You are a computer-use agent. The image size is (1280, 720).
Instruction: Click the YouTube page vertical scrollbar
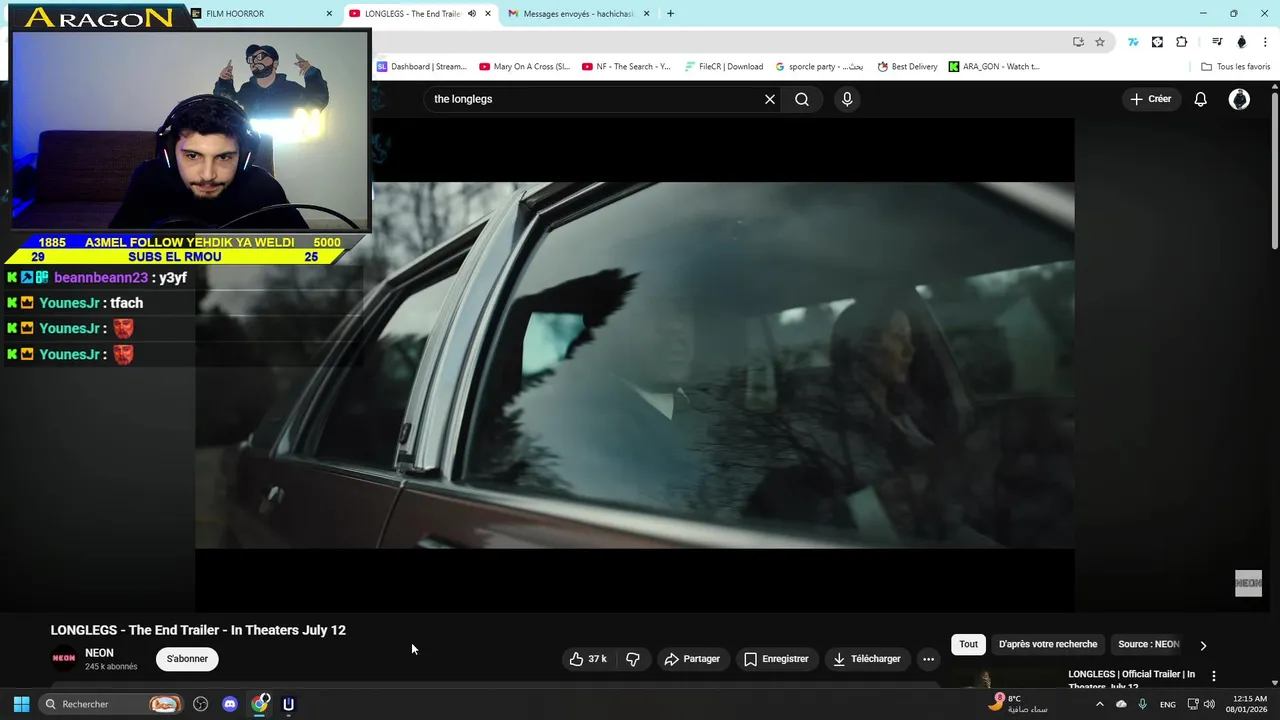point(1275,170)
